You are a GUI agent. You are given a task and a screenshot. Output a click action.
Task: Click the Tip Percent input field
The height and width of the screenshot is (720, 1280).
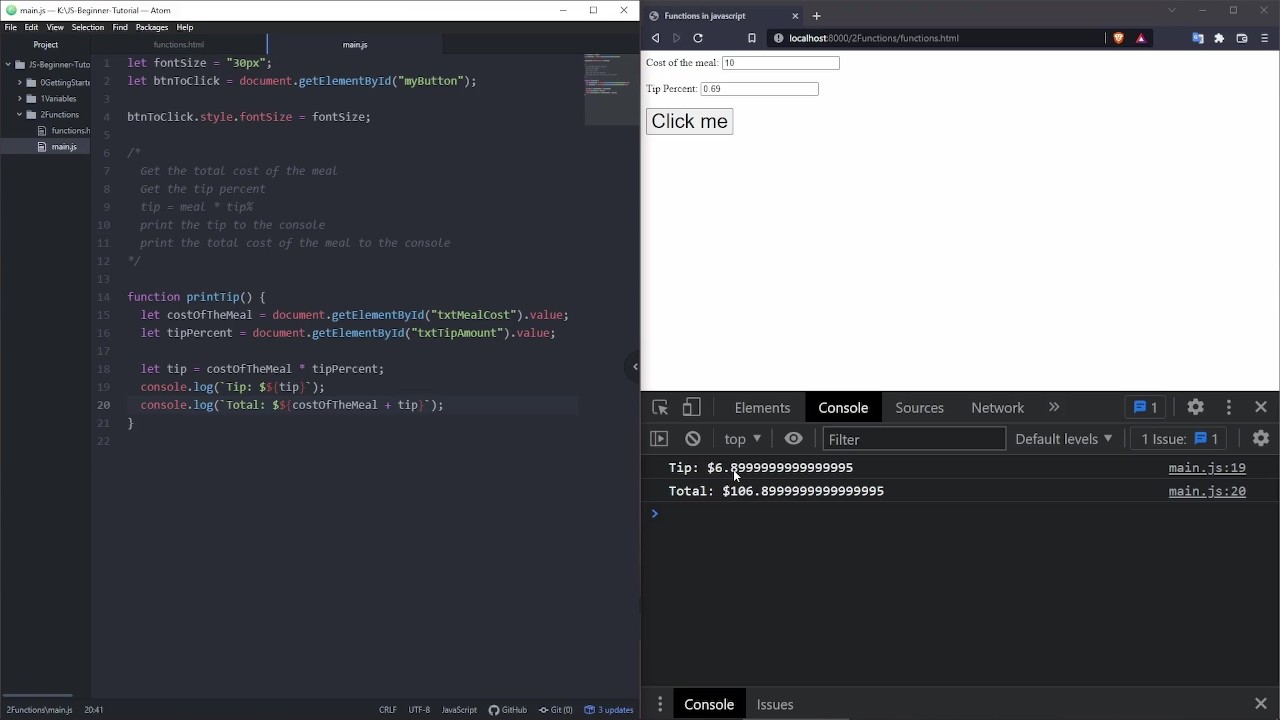pos(760,89)
